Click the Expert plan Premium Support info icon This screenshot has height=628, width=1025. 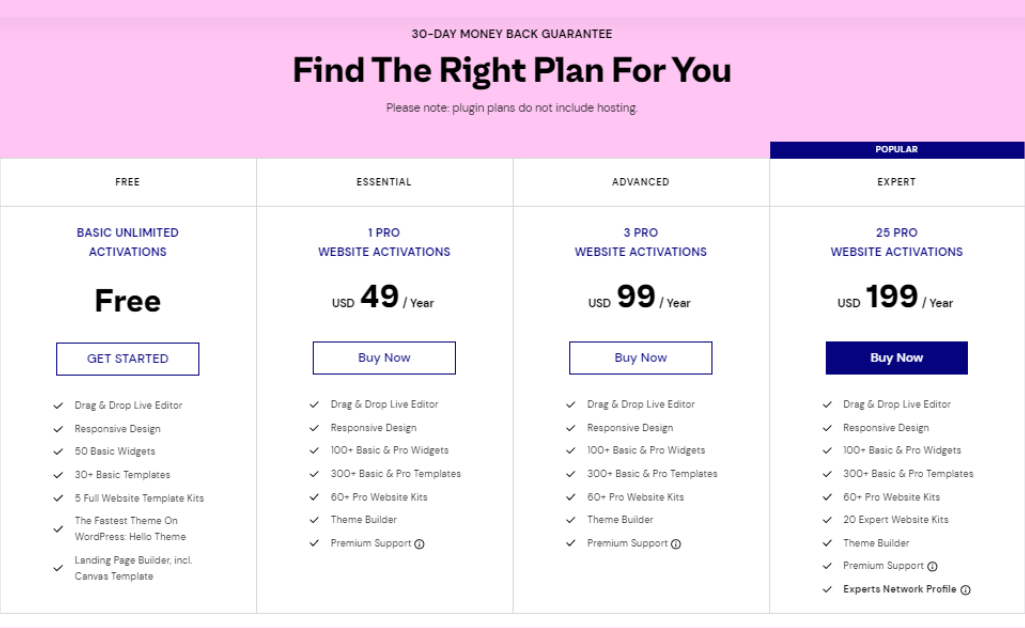pos(932,567)
